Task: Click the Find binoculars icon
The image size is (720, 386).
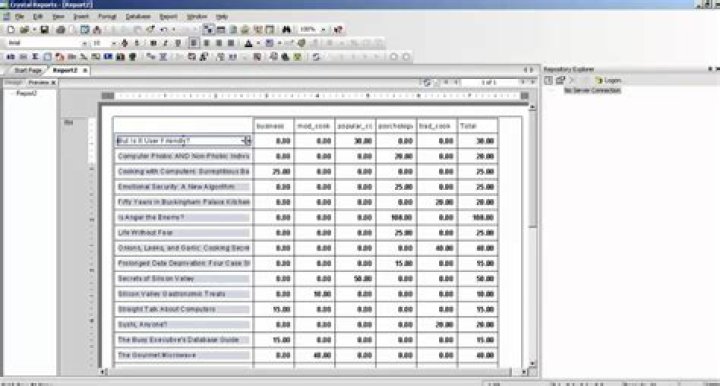Action: coord(286,30)
